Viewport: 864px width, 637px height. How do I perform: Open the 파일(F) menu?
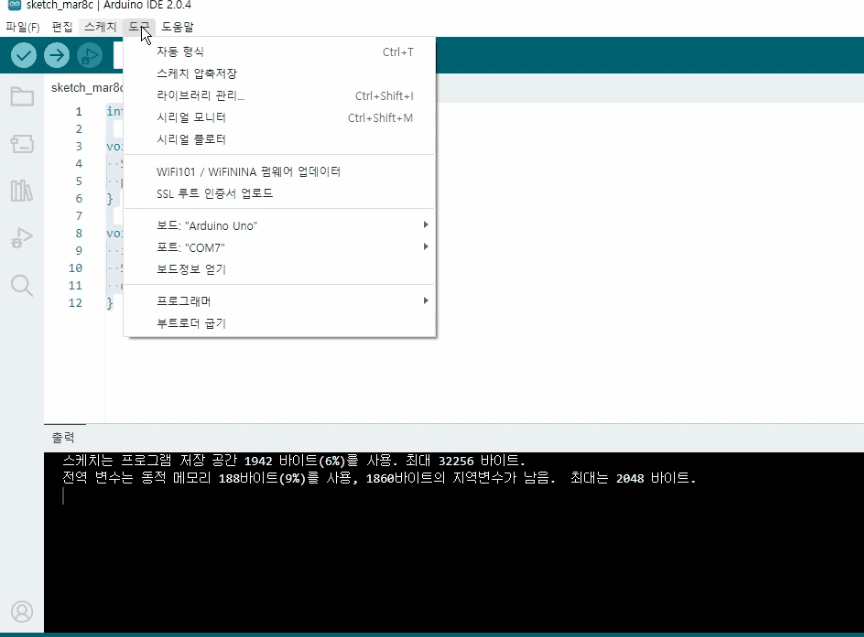point(23,27)
